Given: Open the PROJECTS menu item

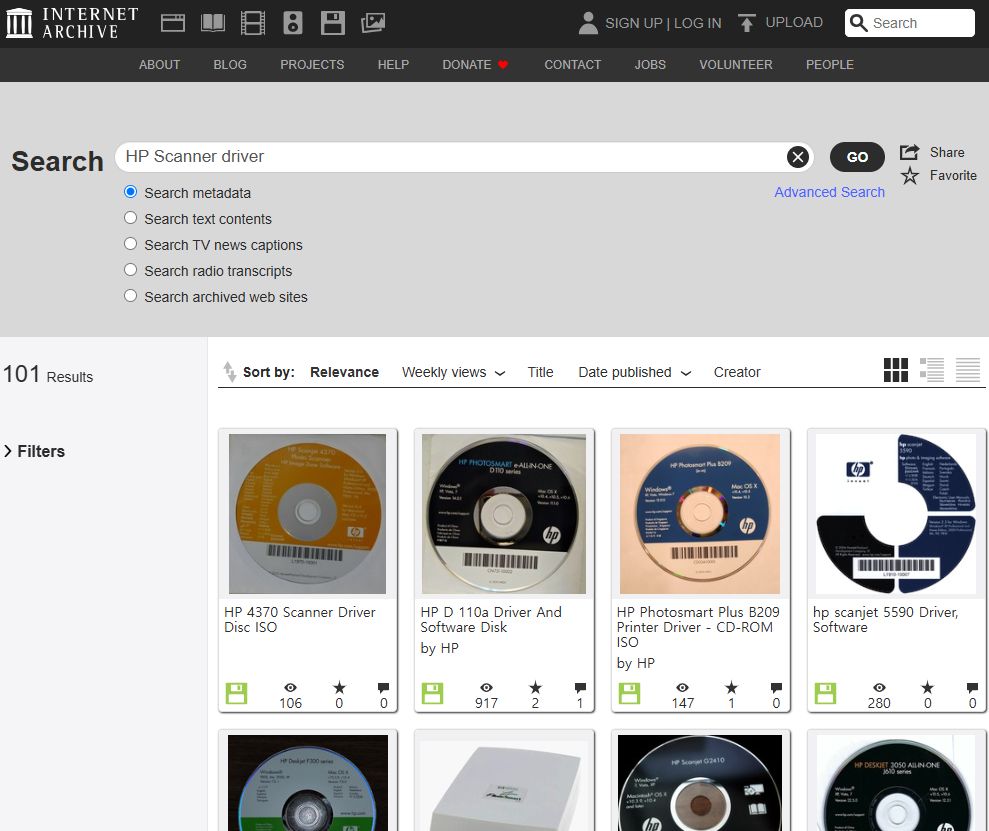Looking at the screenshot, I should tap(312, 65).
